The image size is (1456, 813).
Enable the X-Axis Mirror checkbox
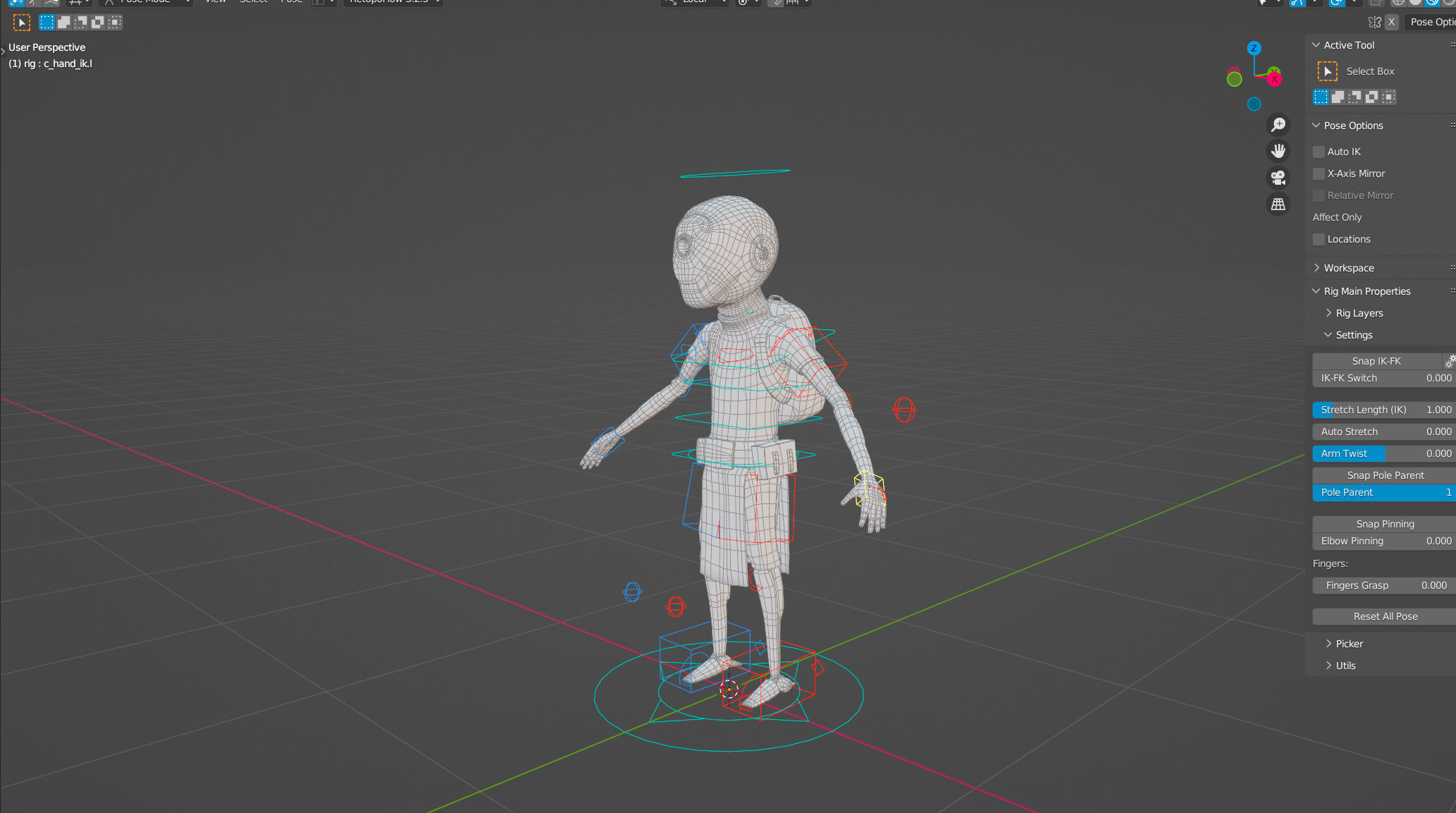point(1318,173)
